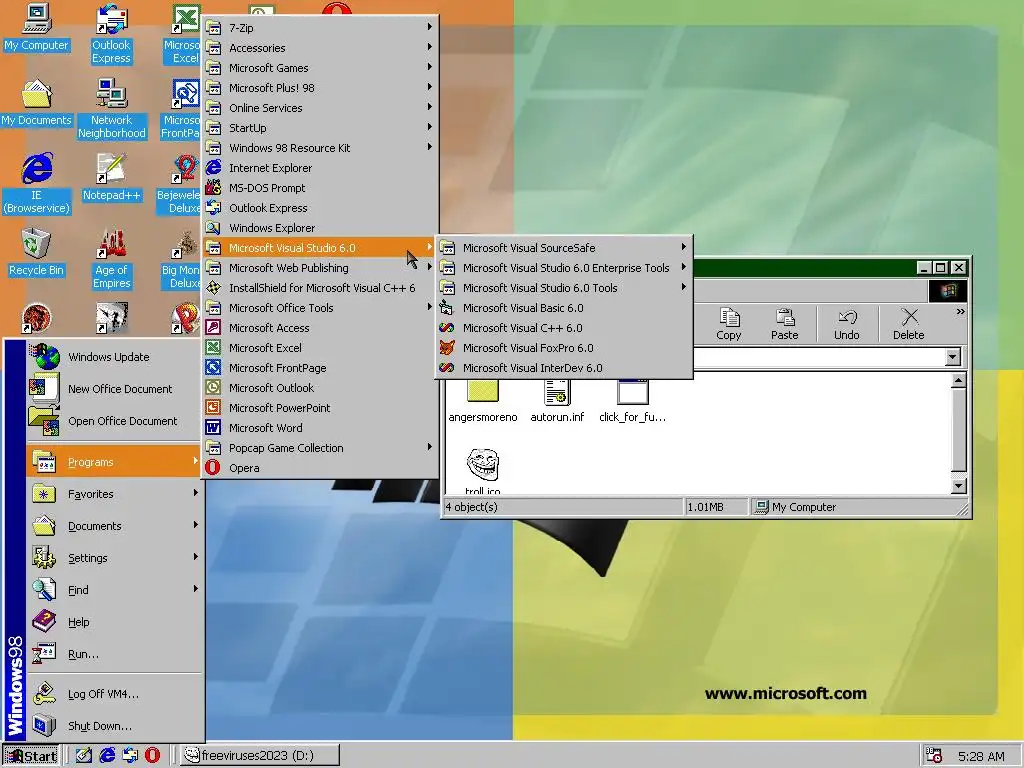This screenshot has height=768, width=1024.
Task: Launch Microsoft Visual FoxPro 6.0
Action: click(x=564, y=348)
